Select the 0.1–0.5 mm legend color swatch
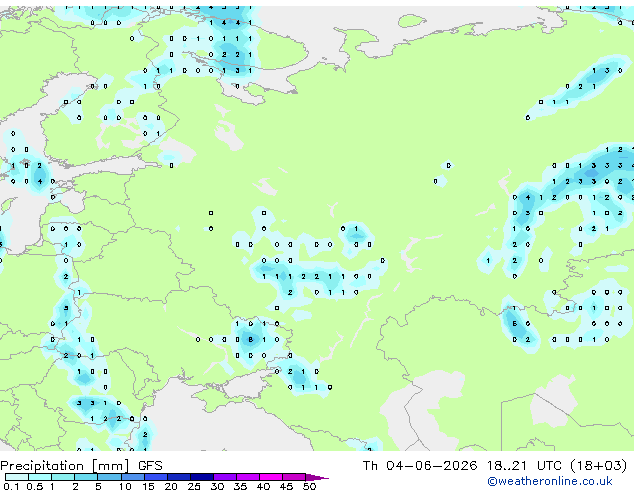The width and height of the screenshot is (634, 490). [x=17, y=477]
